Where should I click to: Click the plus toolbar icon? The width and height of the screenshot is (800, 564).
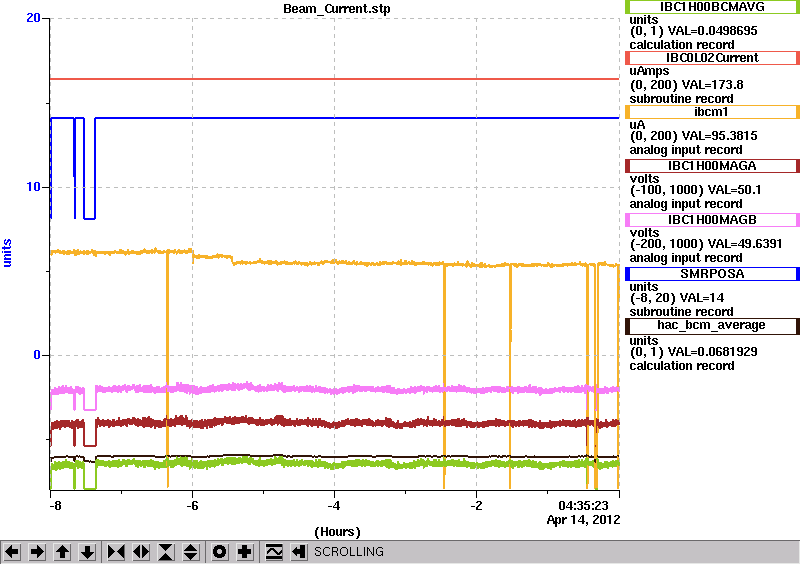point(245,552)
